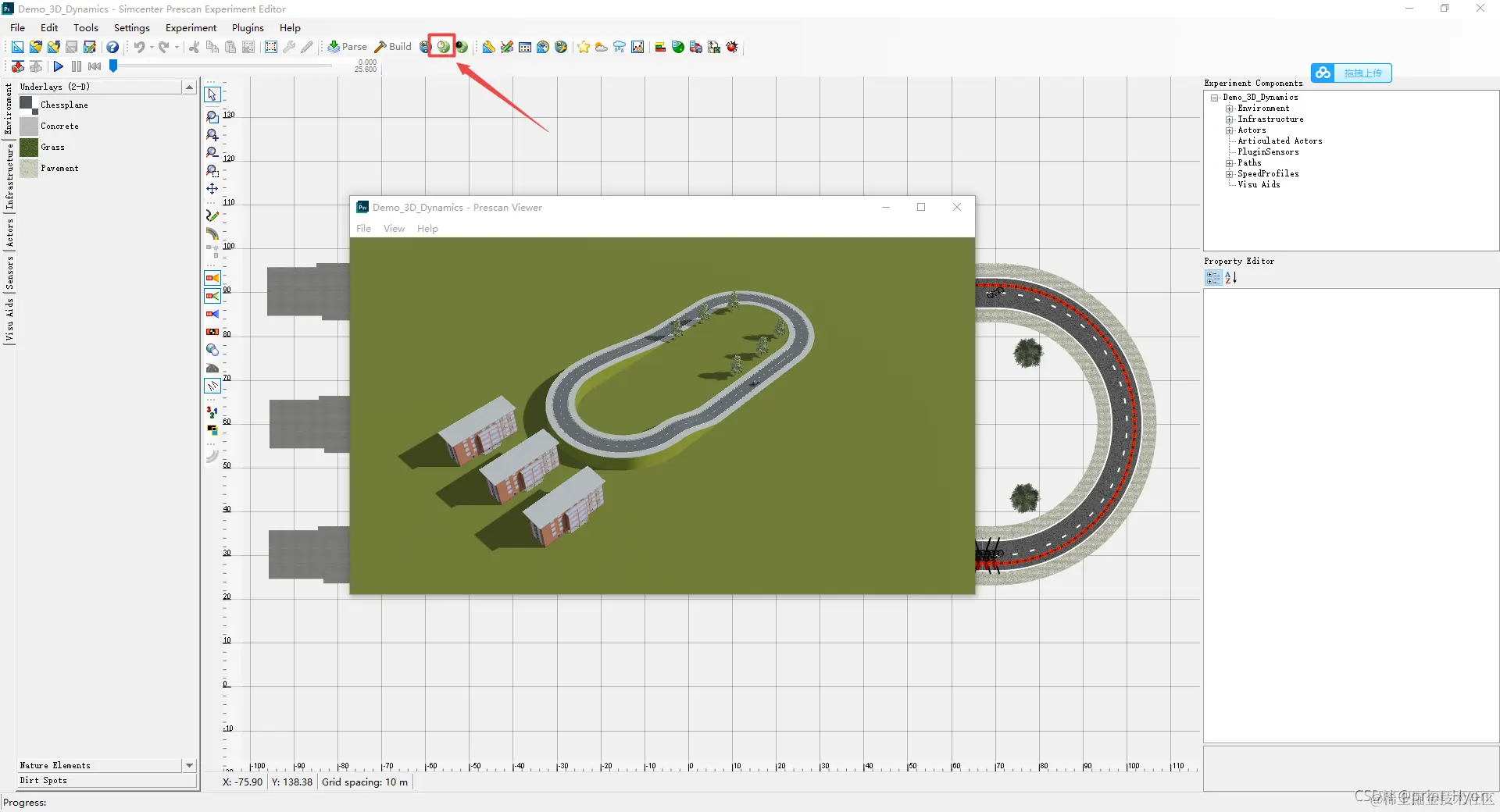Collapse the Demo_3D_Dynamics tree node
Image resolution: width=1500 pixels, height=812 pixels.
tap(1215, 98)
